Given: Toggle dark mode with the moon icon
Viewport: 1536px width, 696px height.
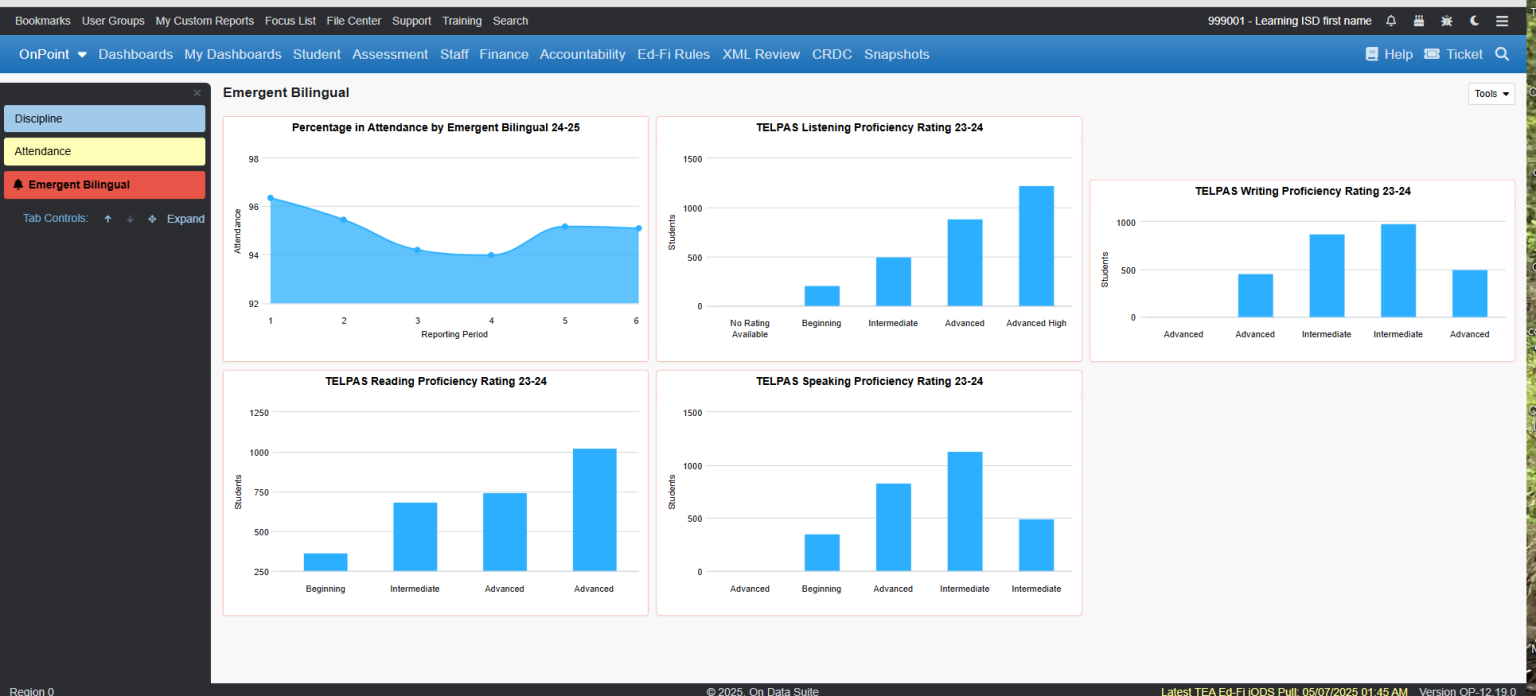Looking at the screenshot, I should [1473, 20].
